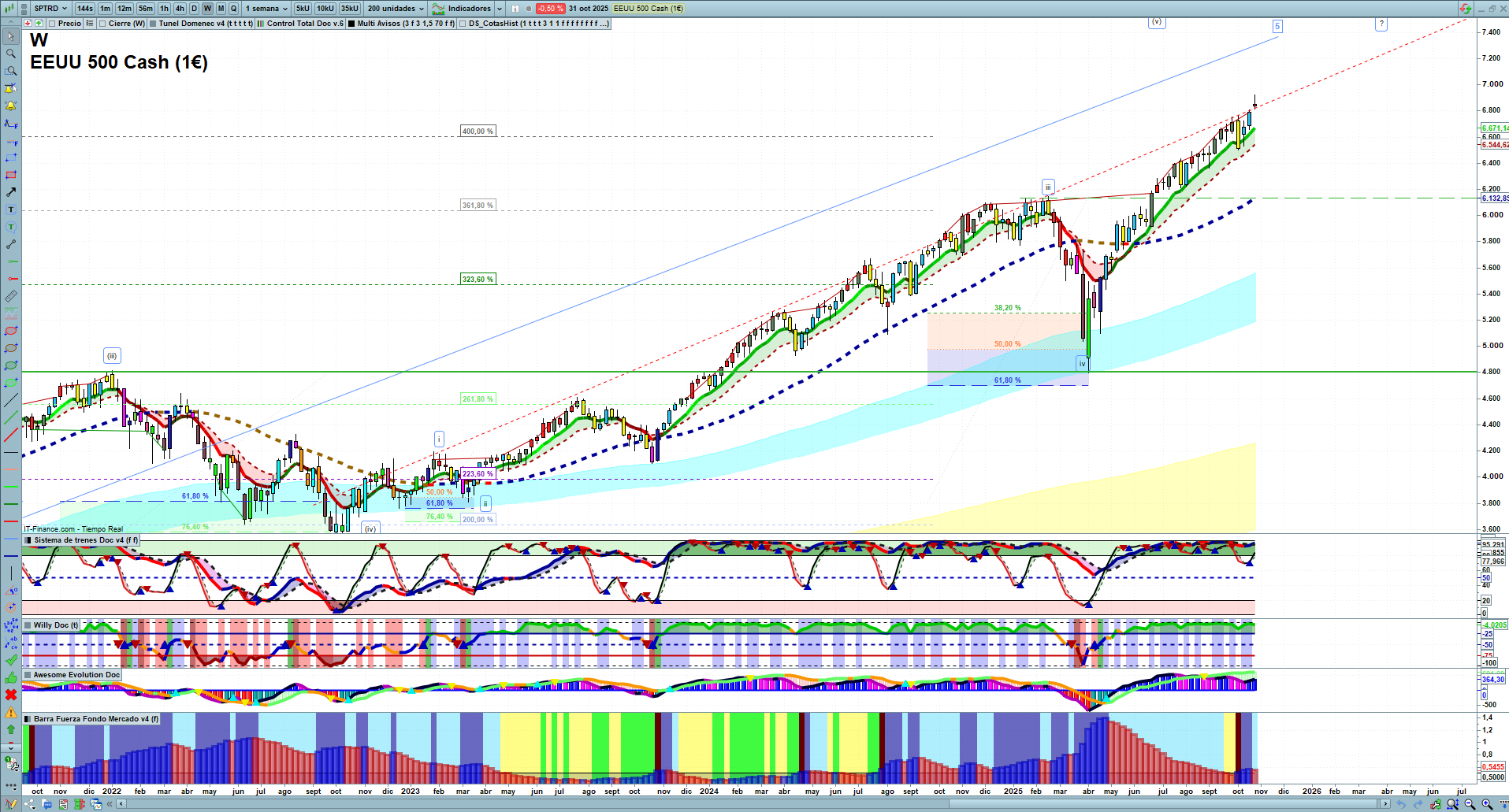This screenshot has width=1509, height=812.
Task: Click the share icon in bottom toolbar
Action: [30, 804]
